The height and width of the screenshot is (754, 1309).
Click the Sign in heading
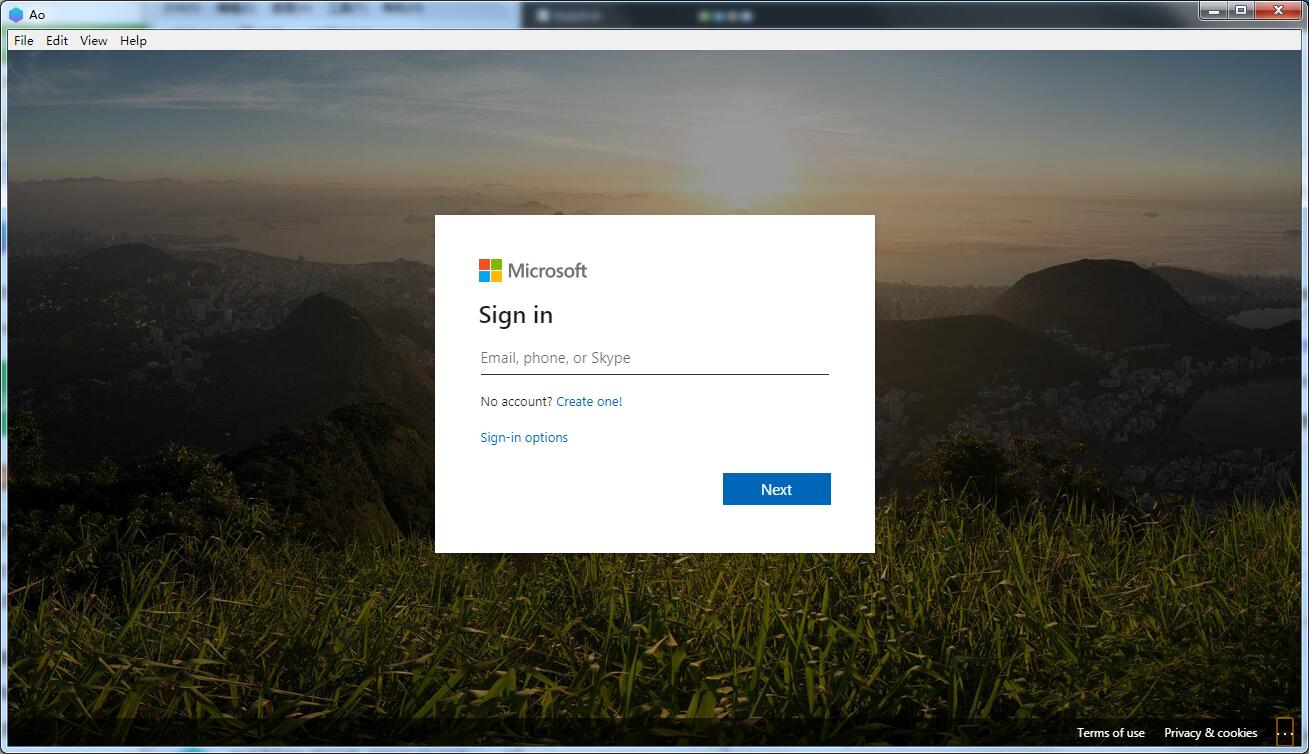pyautogui.click(x=515, y=315)
